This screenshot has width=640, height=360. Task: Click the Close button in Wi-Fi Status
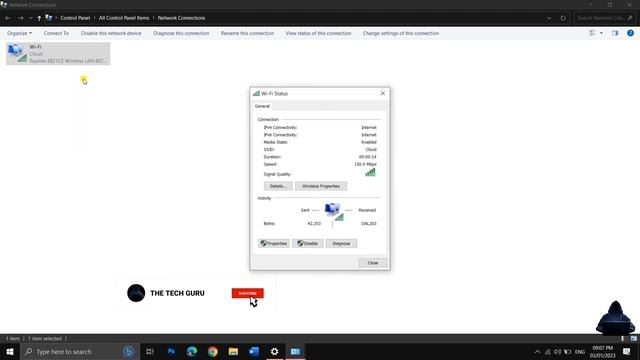[373, 263]
